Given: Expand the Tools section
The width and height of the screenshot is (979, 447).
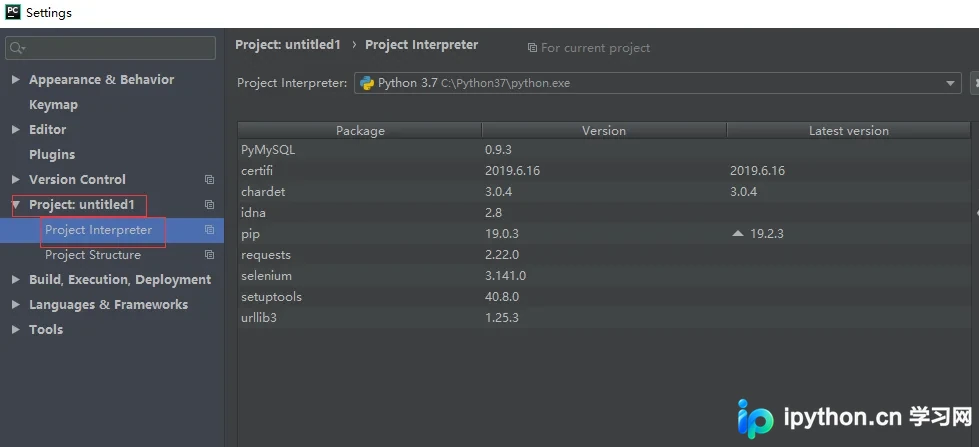Looking at the screenshot, I should click(x=16, y=330).
